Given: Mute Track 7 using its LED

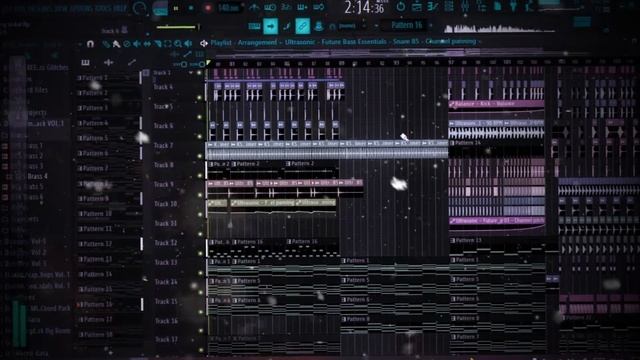Looking at the screenshot, I should pyautogui.click(x=200, y=156).
